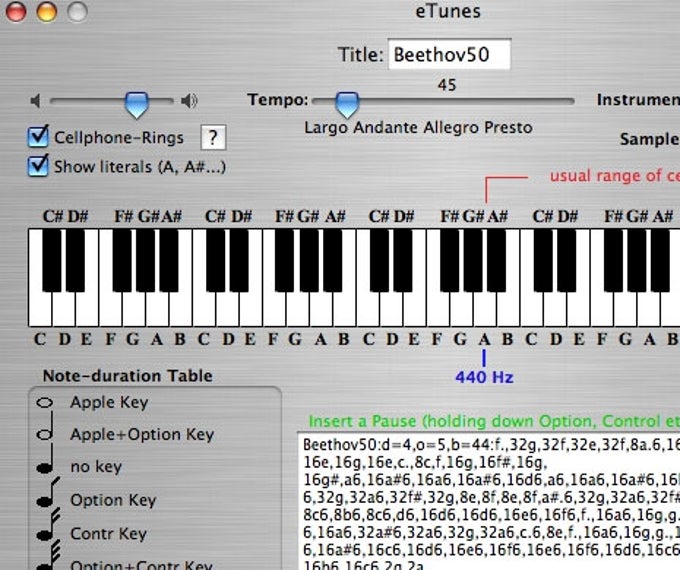680x570 pixels.
Task: Click the red usual range label
Action: [x=615, y=176]
